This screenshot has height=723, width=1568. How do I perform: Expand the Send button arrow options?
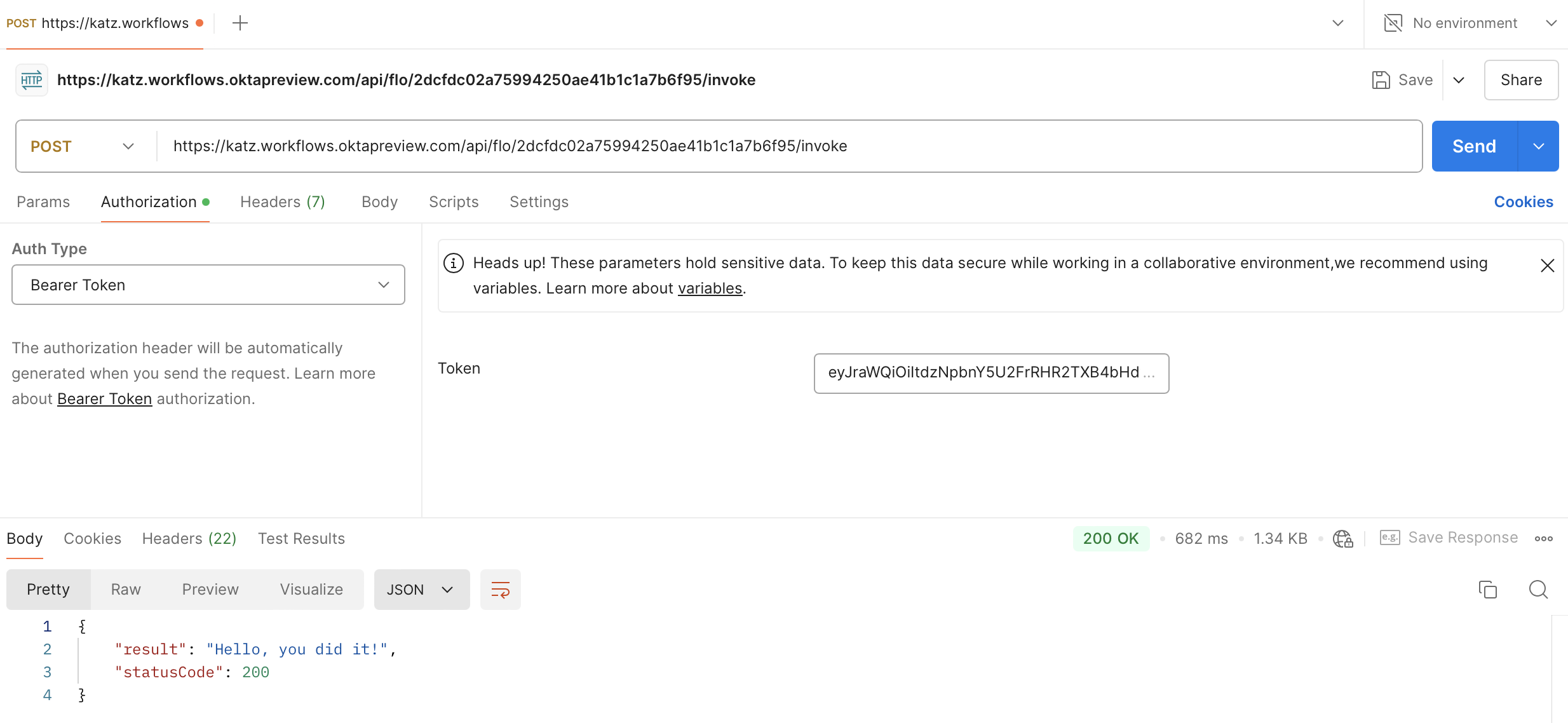1538,146
